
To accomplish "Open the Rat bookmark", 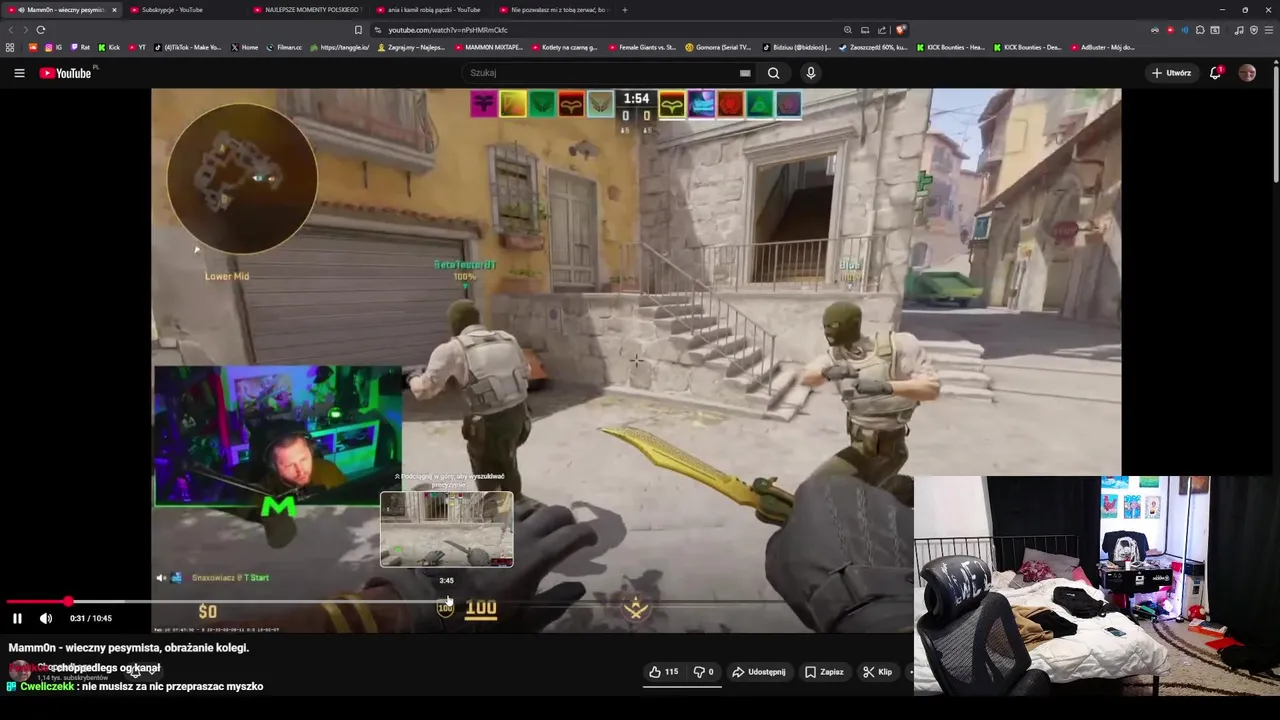I will click(80, 47).
